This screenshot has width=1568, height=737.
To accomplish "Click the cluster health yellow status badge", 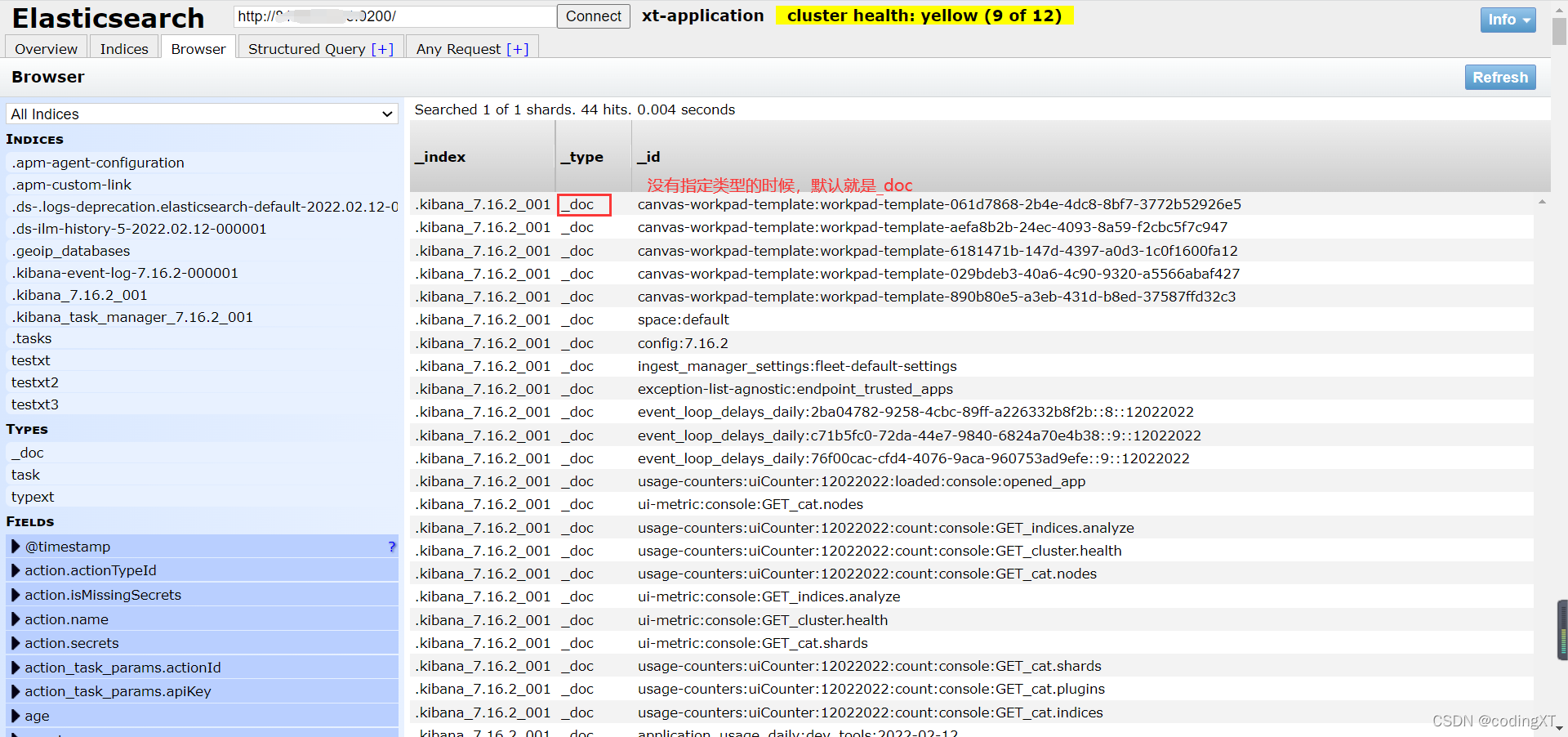I will pos(924,16).
